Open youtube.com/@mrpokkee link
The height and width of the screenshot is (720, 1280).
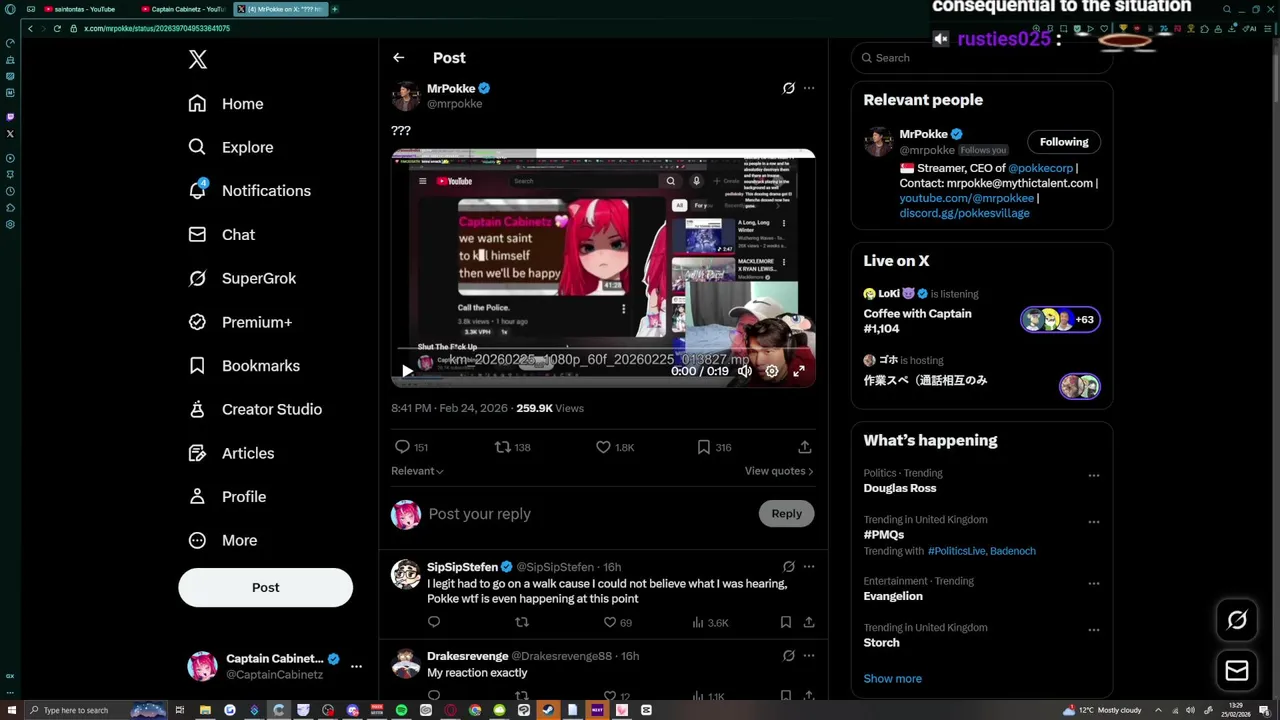[966, 198]
